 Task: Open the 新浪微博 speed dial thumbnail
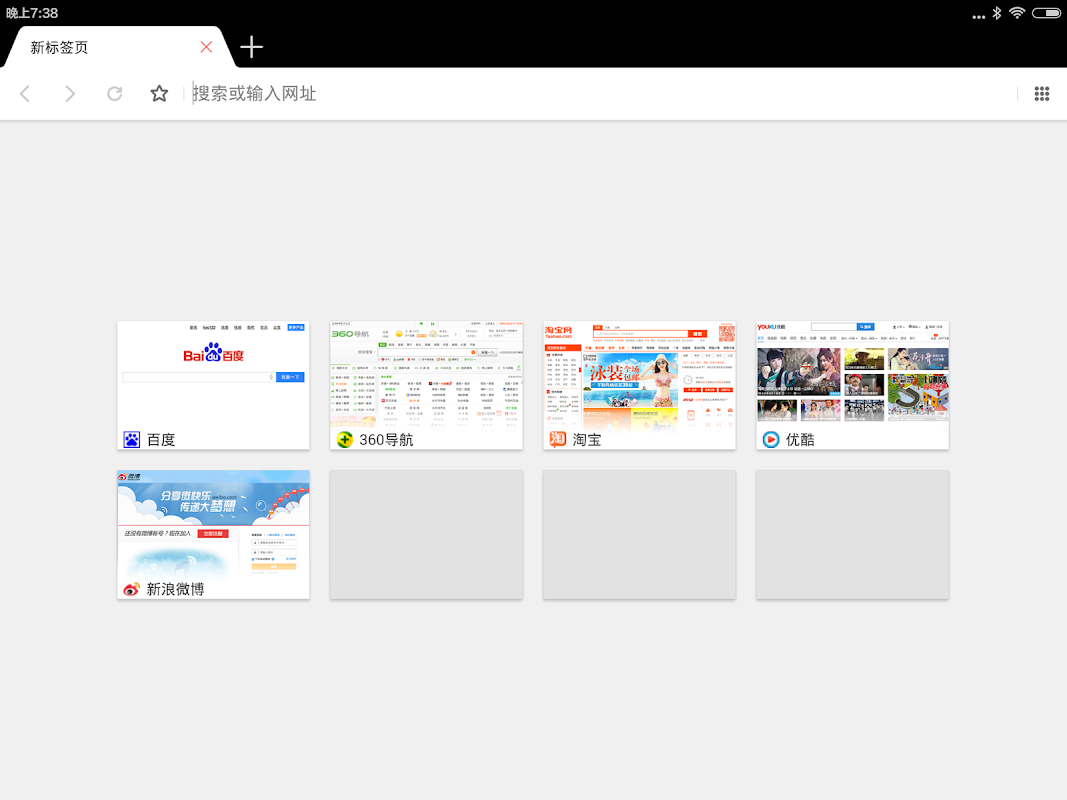(x=213, y=535)
